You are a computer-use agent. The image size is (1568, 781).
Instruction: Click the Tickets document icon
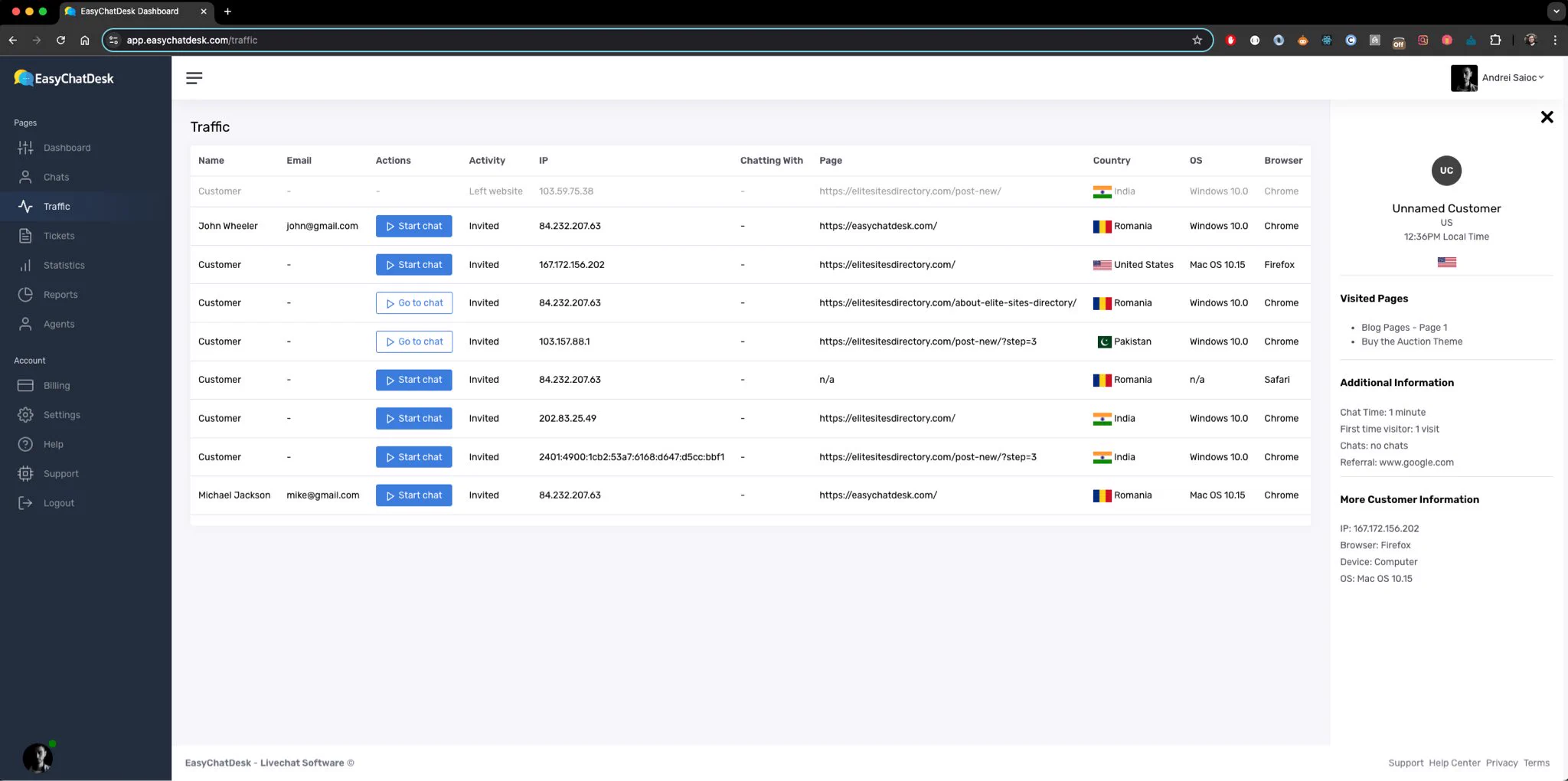tap(25, 236)
